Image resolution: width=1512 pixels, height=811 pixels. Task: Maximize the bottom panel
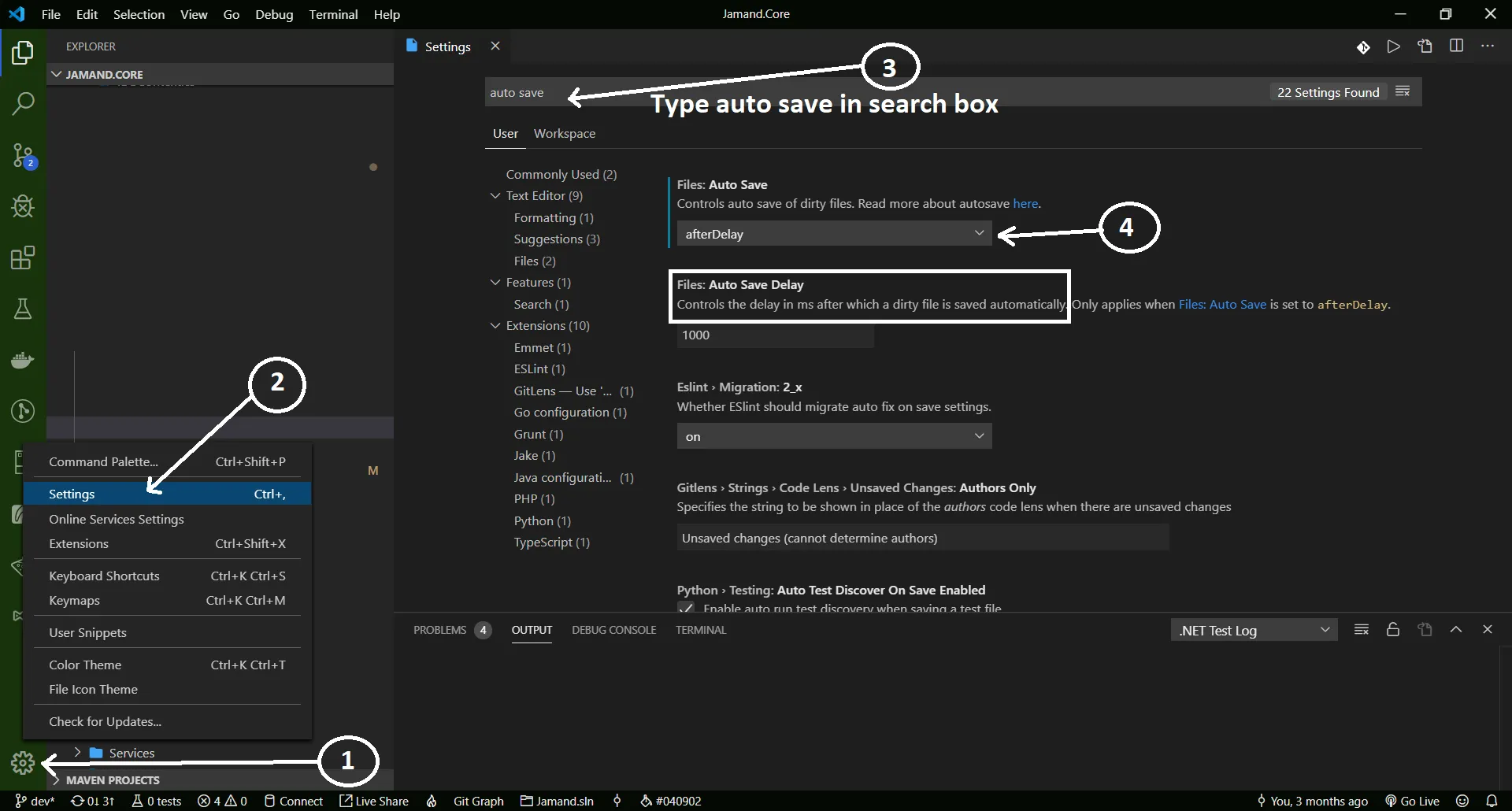[x=1456, y=629]
